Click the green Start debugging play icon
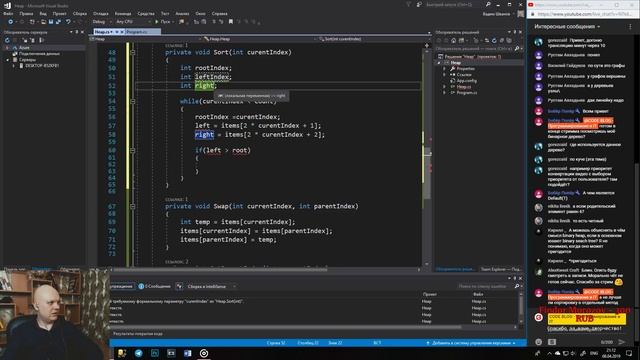Screen dimensions: 640x360 pyautogui.click(x=157, y=22)
